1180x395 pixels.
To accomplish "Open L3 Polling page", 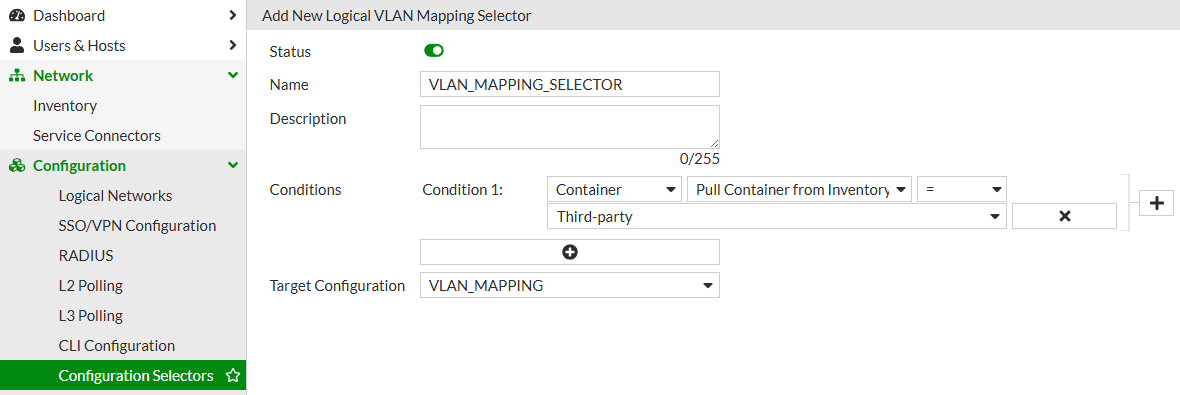I will [90, 316].
